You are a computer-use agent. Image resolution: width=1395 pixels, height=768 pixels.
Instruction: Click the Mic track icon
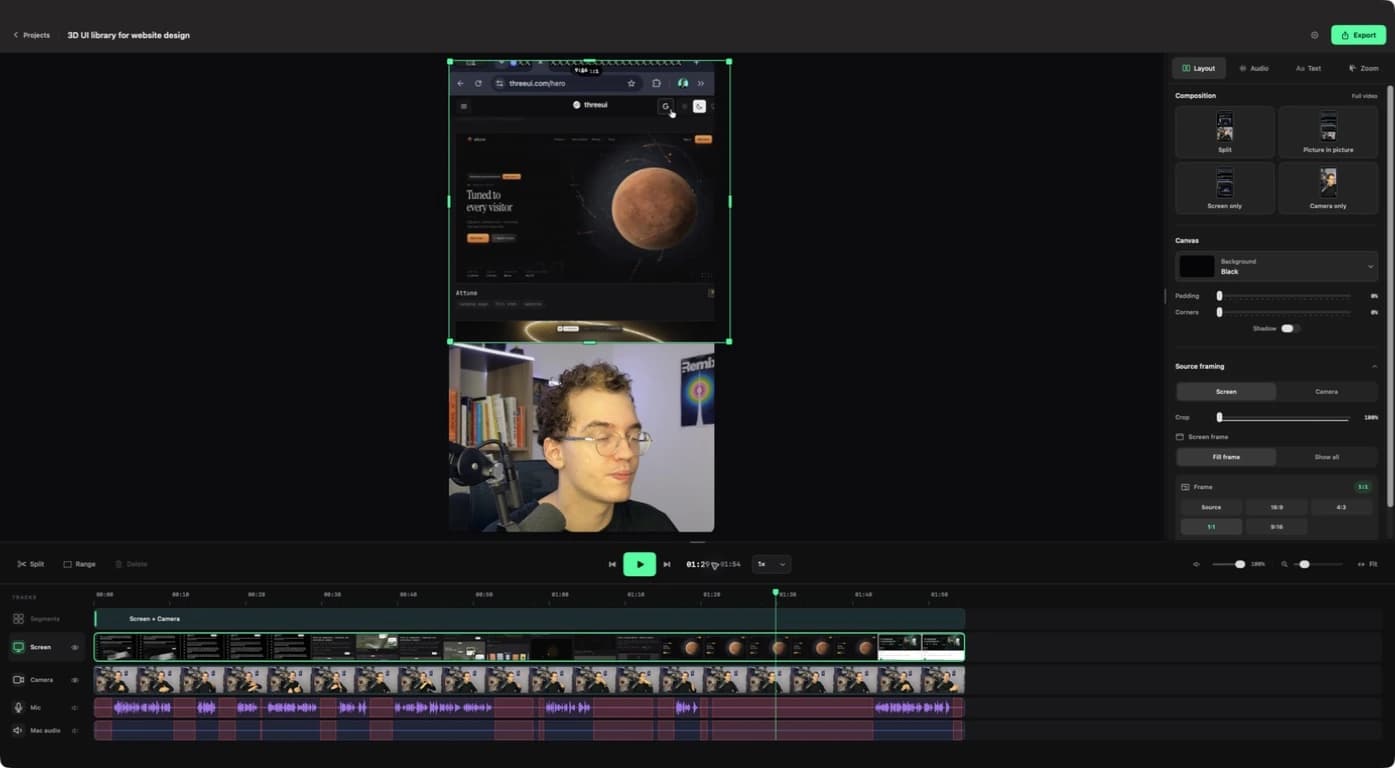click(18, 707)
